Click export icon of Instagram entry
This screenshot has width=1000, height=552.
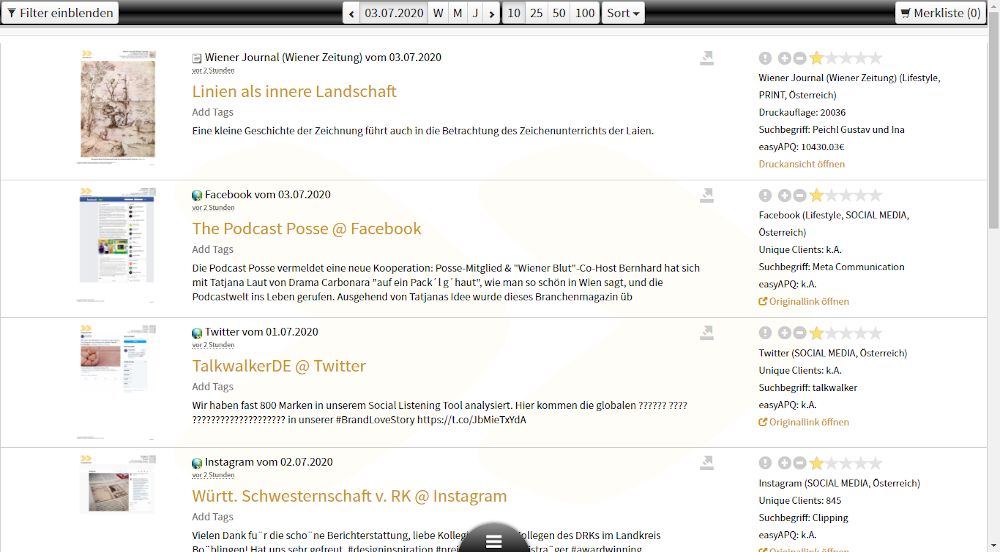pos(707,463)
